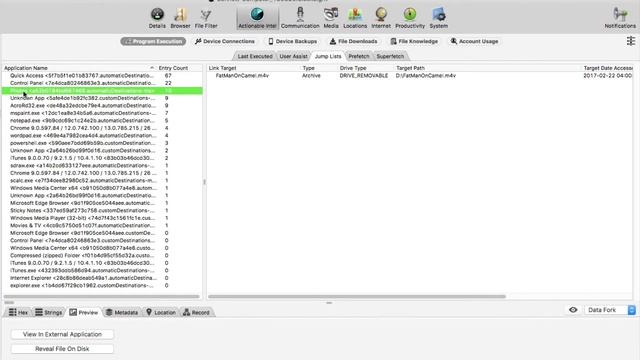Select the Quick Access jump list row
The width and height of the screenshot is (640, 360).
pyautogui.click(x=102, y=76)
